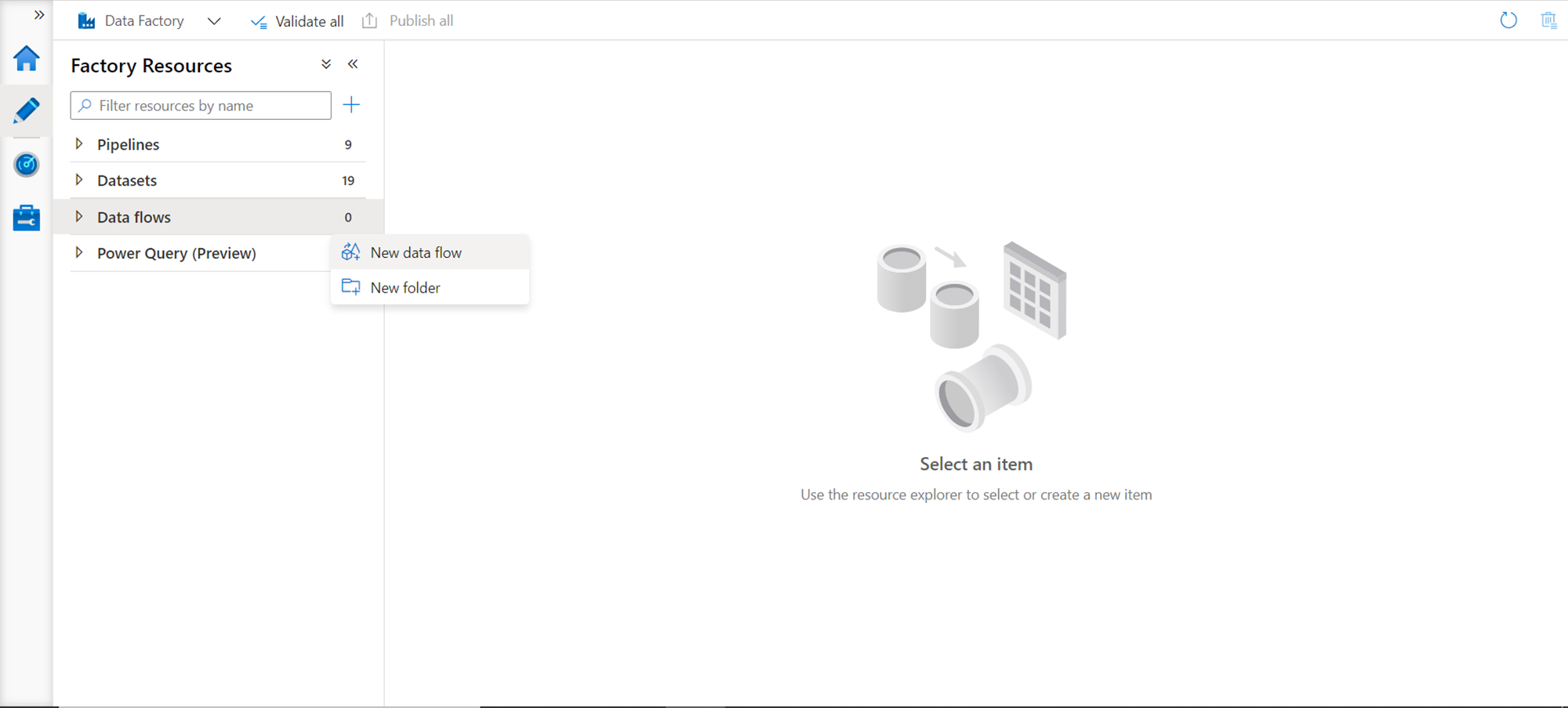Click Publish all

point(408,21)
